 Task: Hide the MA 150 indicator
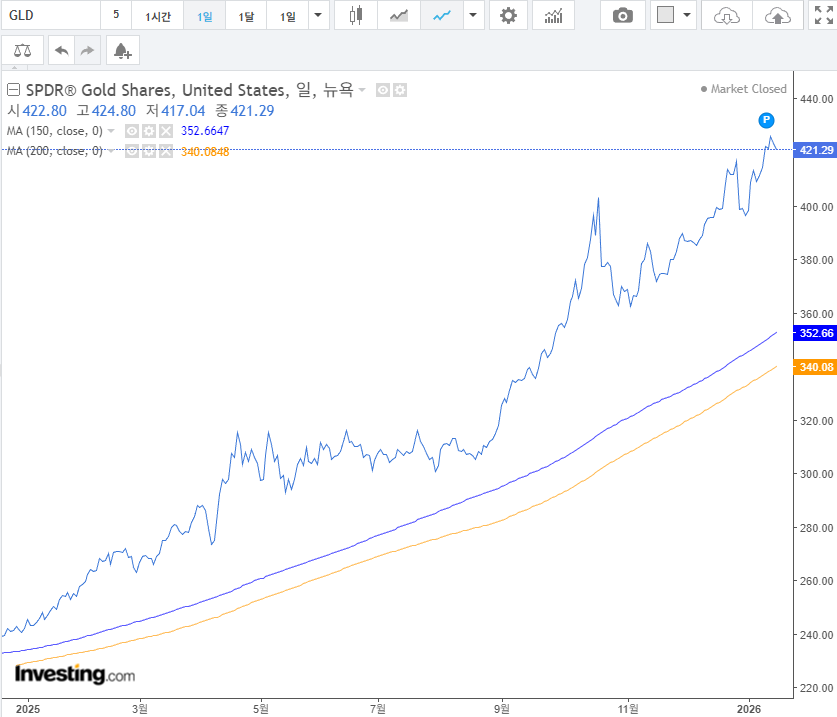(132, 131)
